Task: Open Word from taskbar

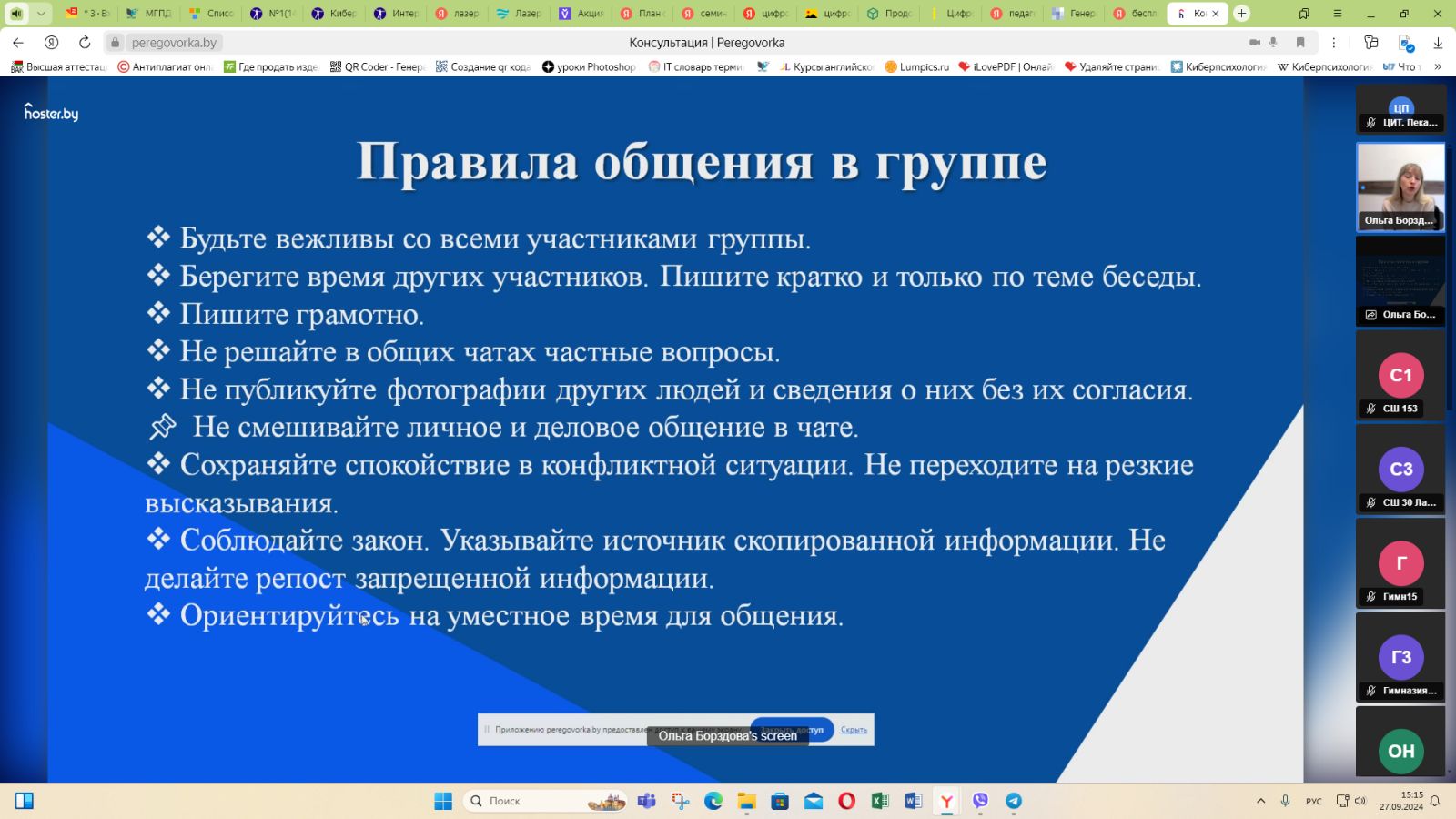Action: (914, 801)
